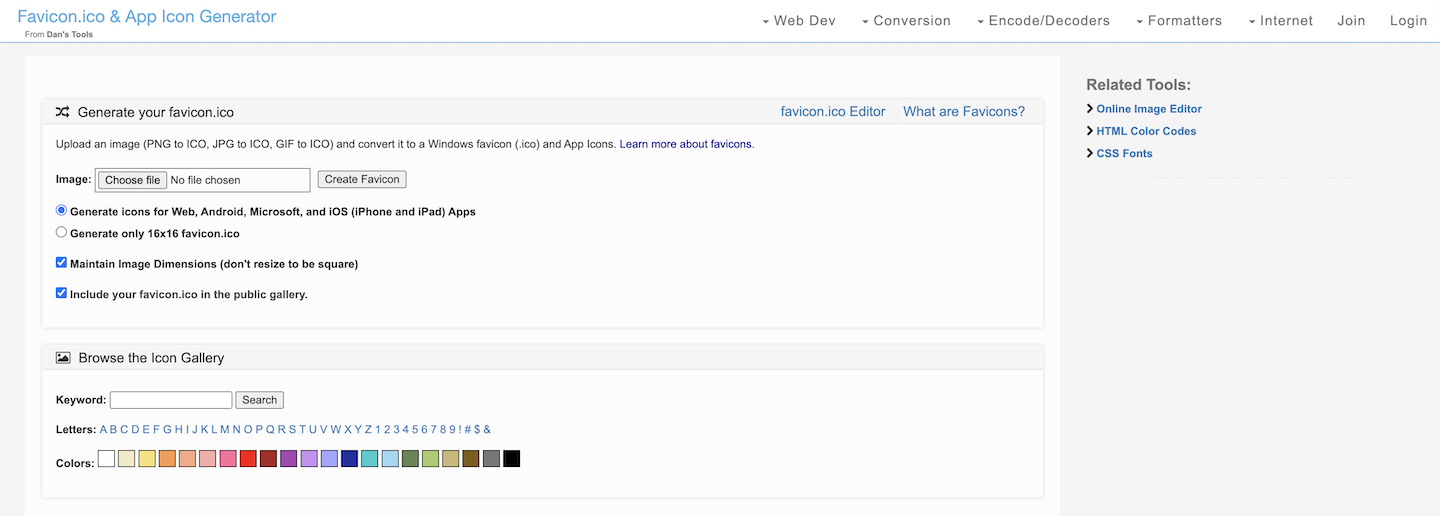Image resolution: width=1440 pixels, height=516 pixels.
Task: Uncheck Maintain Image Dimensions checkbox
Action: tap(62, 263)
